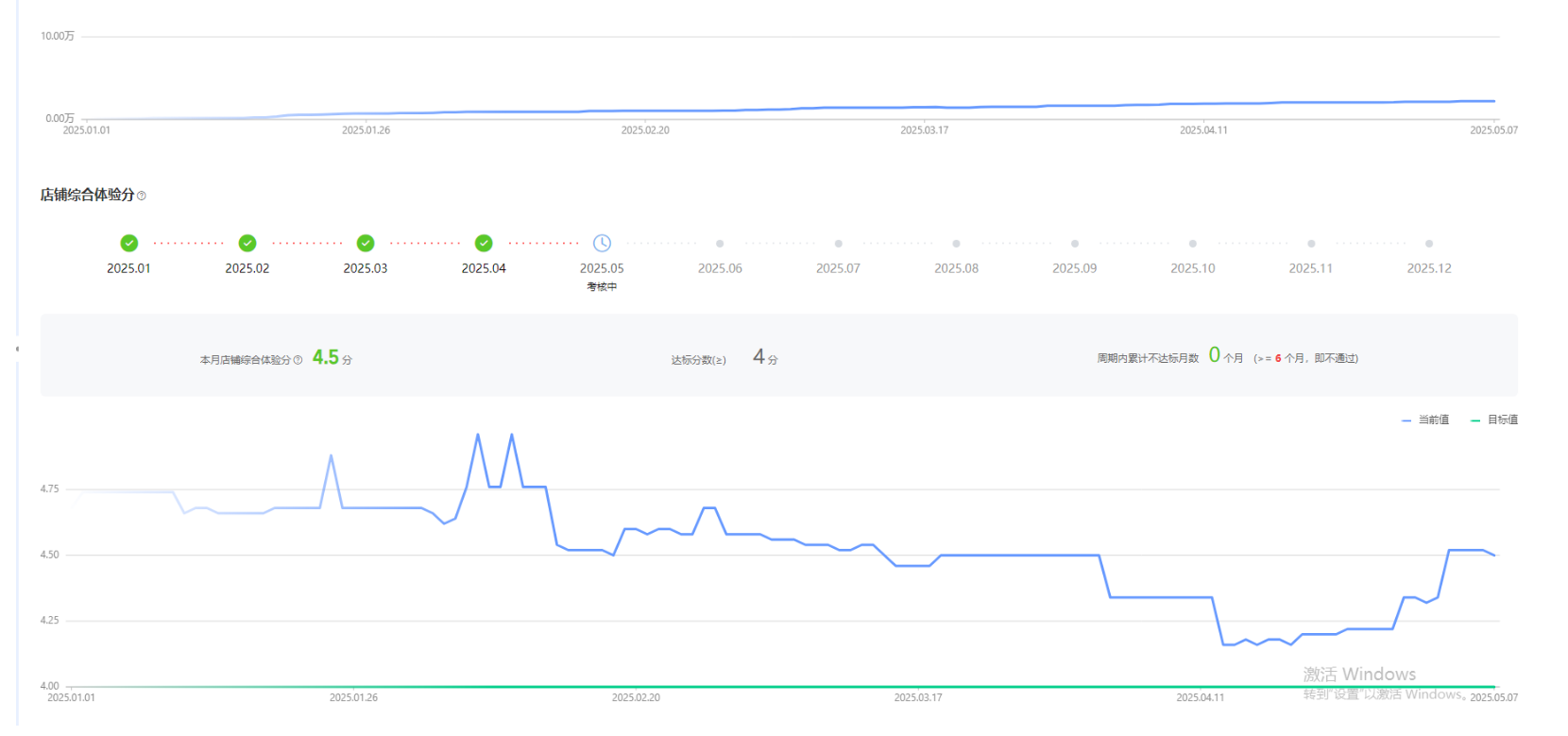Select the green checkmark for 2025.04

[484, 244]
